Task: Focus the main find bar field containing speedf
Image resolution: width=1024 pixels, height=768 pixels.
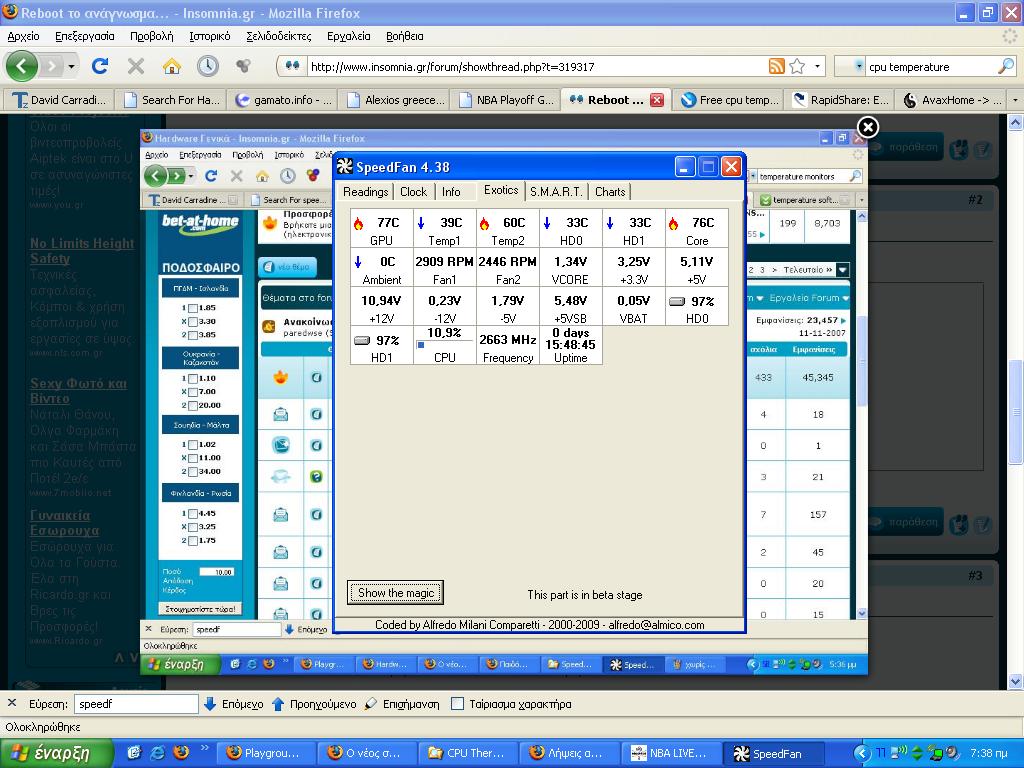Action: (x=136, y=704)
